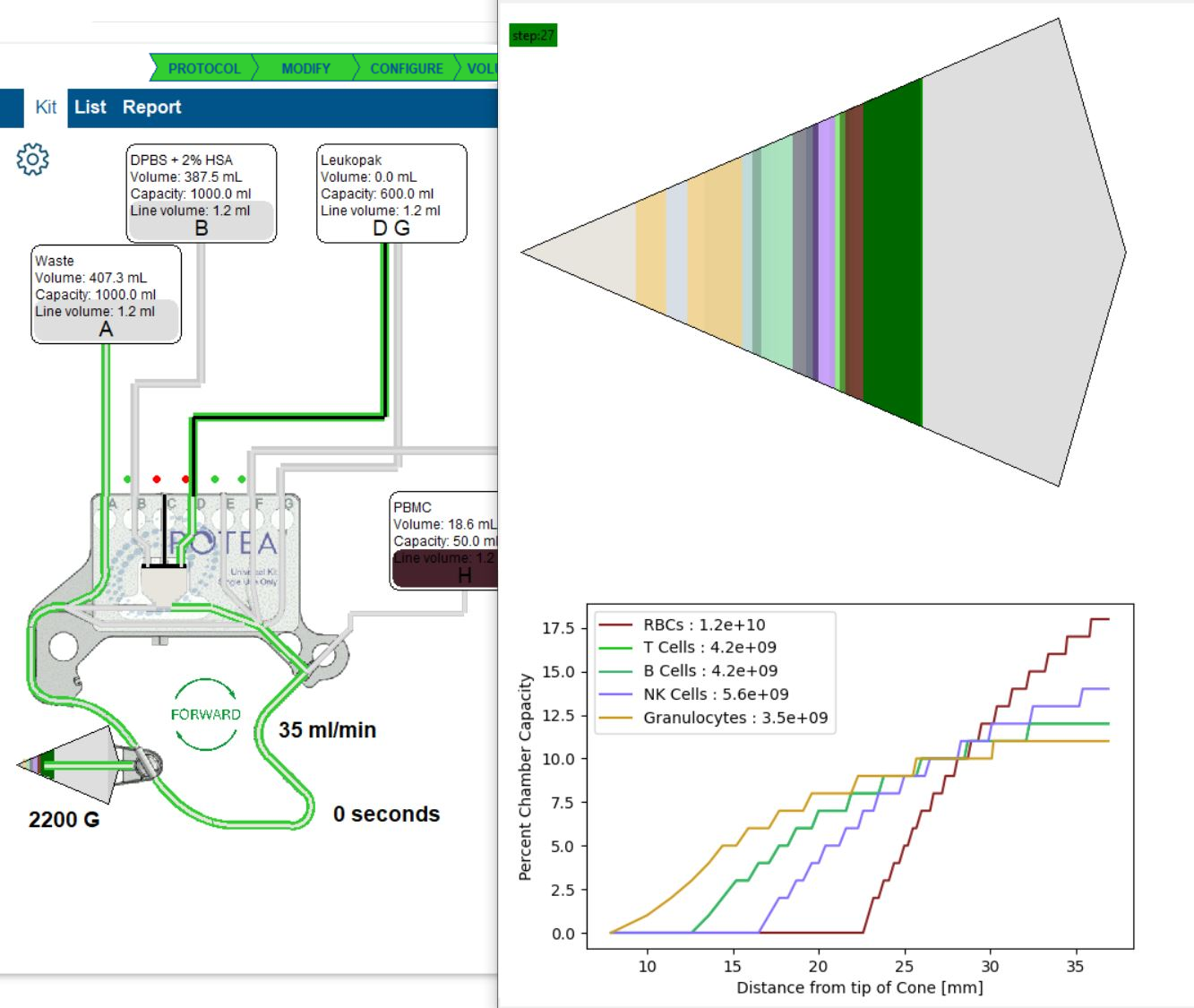Open the Report tab
Image resolution: width=1194 pixels, height=1008 pixels.
[x=151, y=108]
